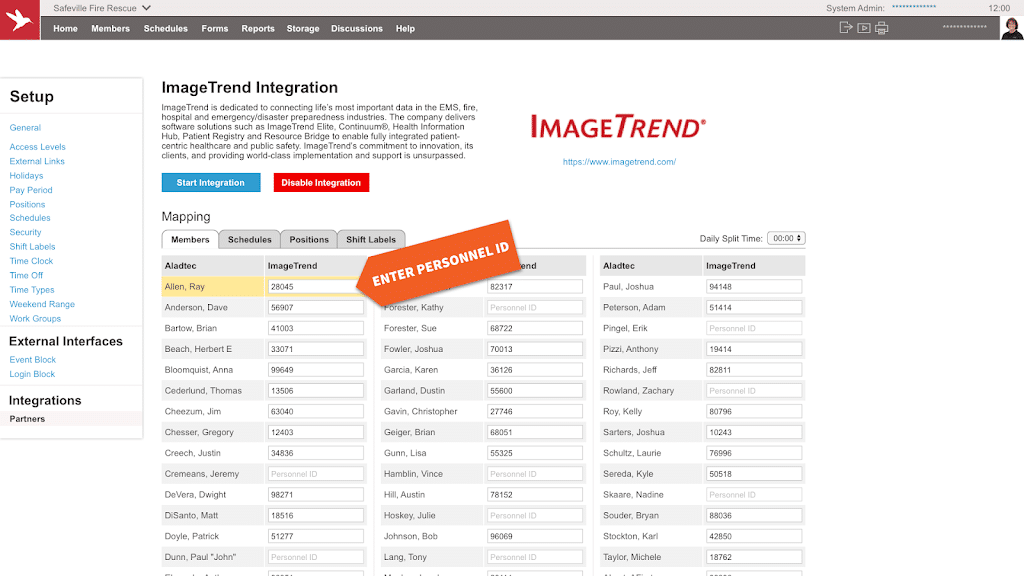
Task: Open the Members menu in navigation bar
Action: (110, 29)
